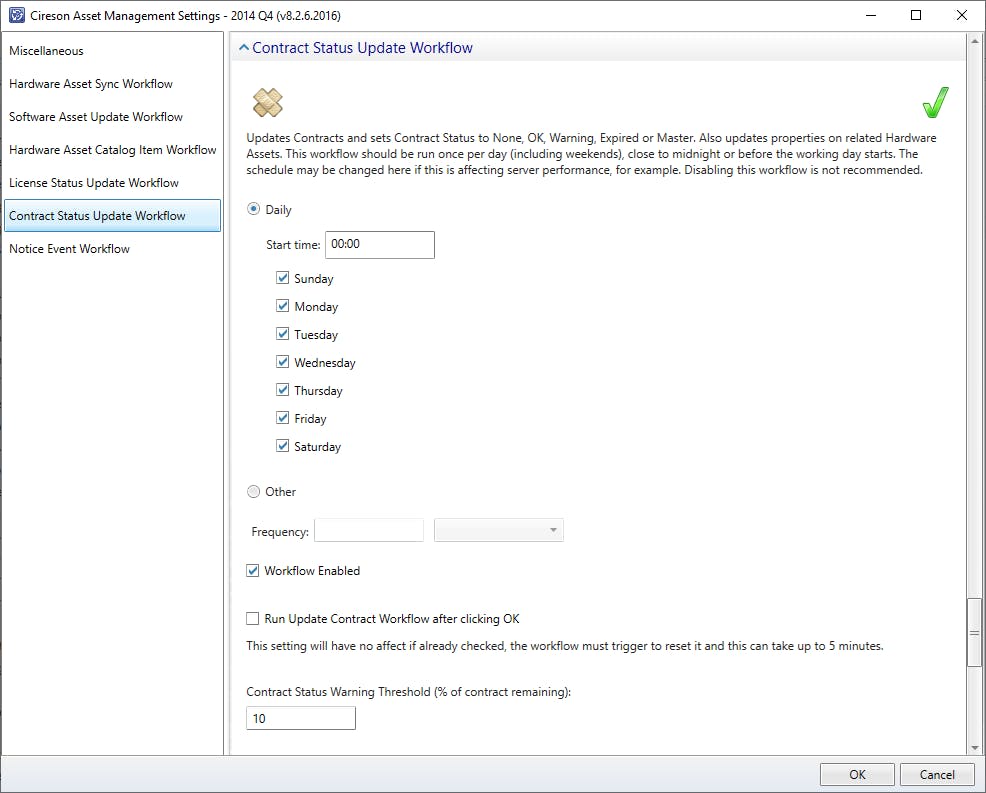Click the Cireson app icon in title bar
986x793 pixels.
point(16,16)
